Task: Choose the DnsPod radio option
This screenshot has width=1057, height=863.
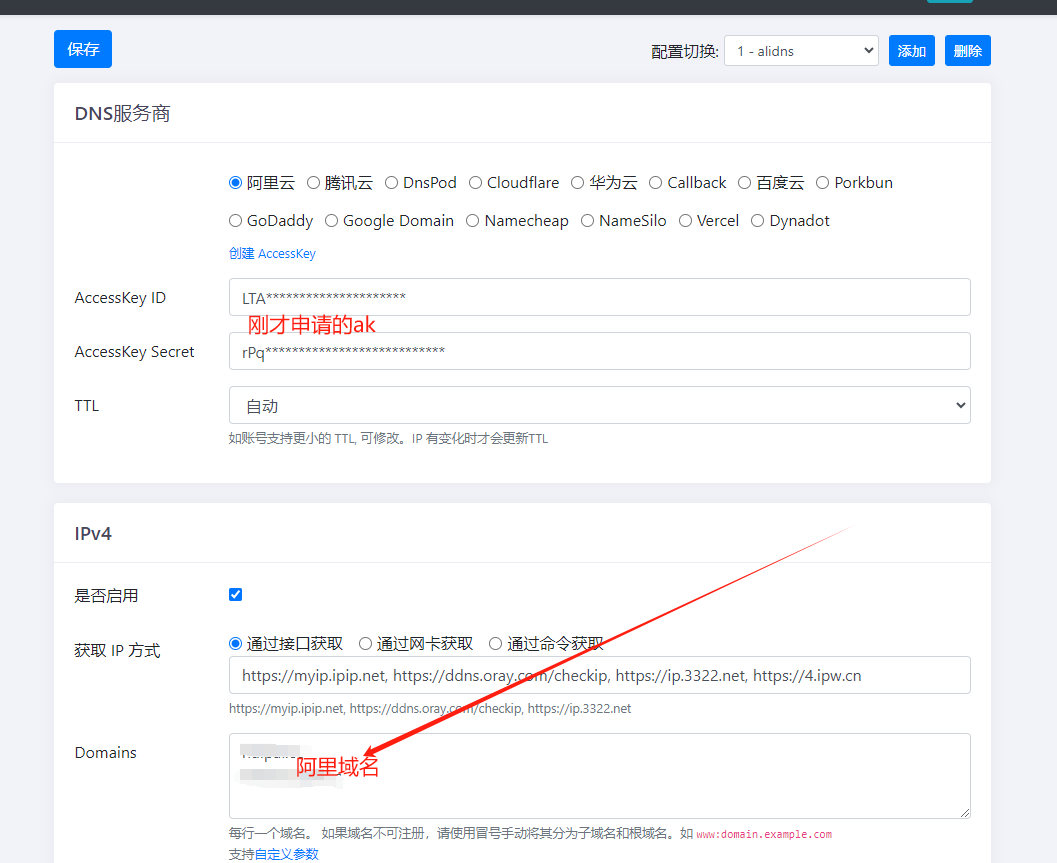Action: (392, 183)
